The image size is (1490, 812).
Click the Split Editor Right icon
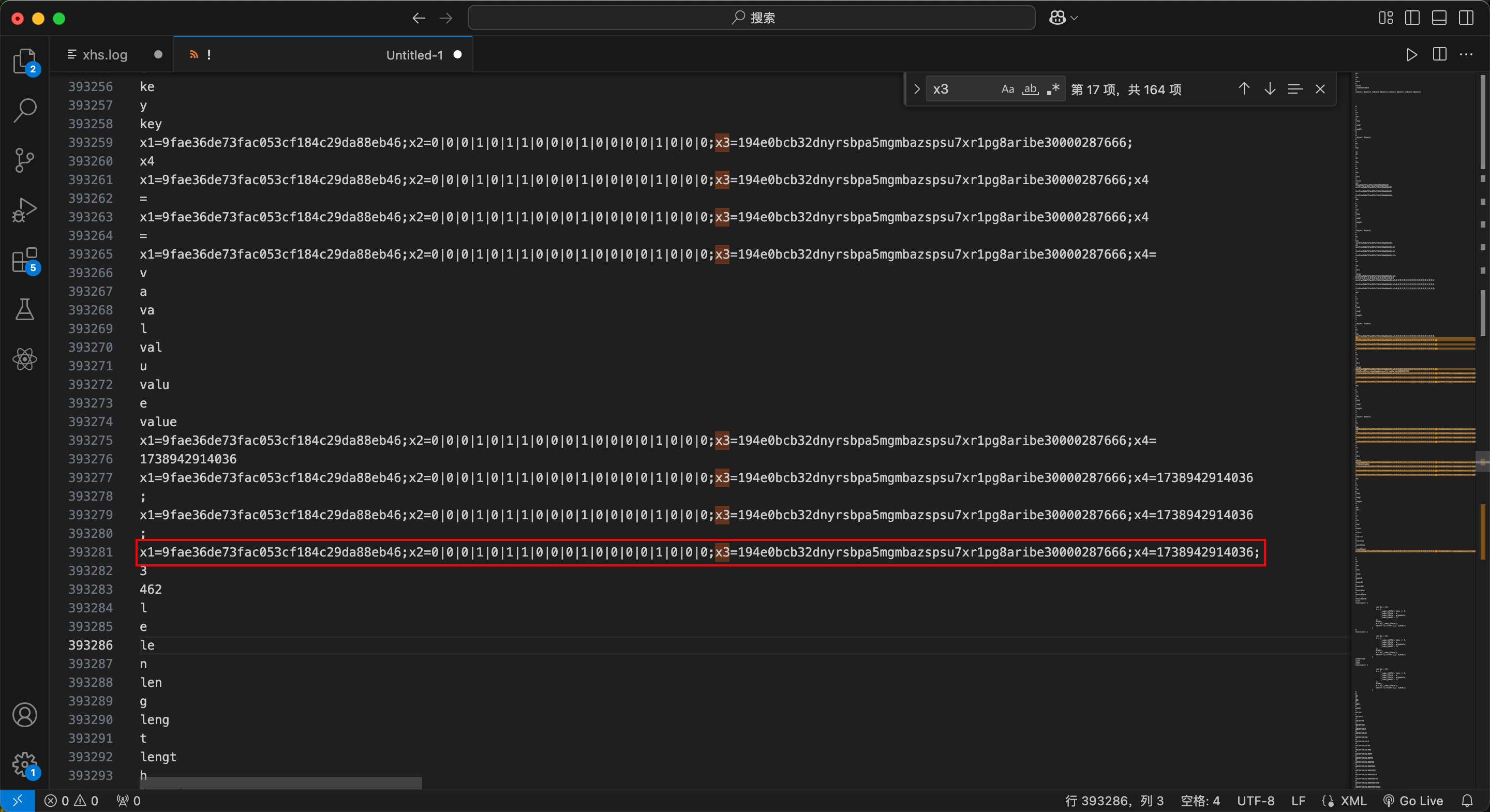tap(1439, 54)
